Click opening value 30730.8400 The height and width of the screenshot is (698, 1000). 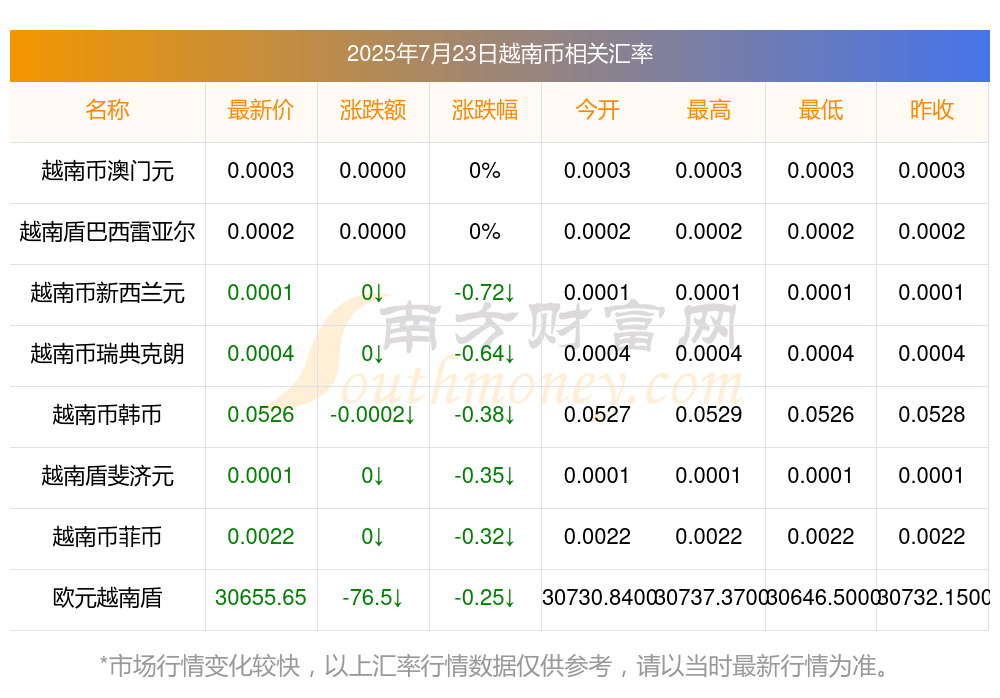coord(599,598)
